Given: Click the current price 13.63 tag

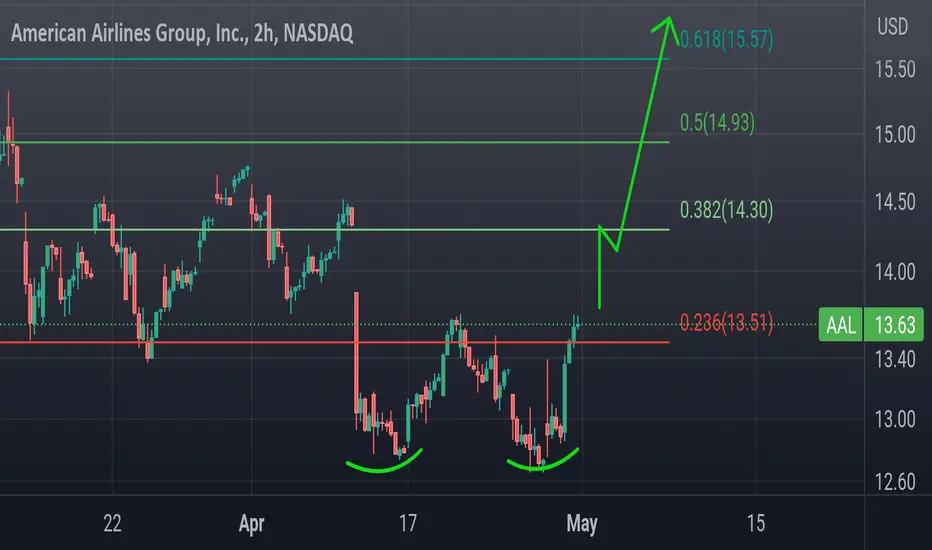Looking at the screenshot, I should [x=894, y=325].
